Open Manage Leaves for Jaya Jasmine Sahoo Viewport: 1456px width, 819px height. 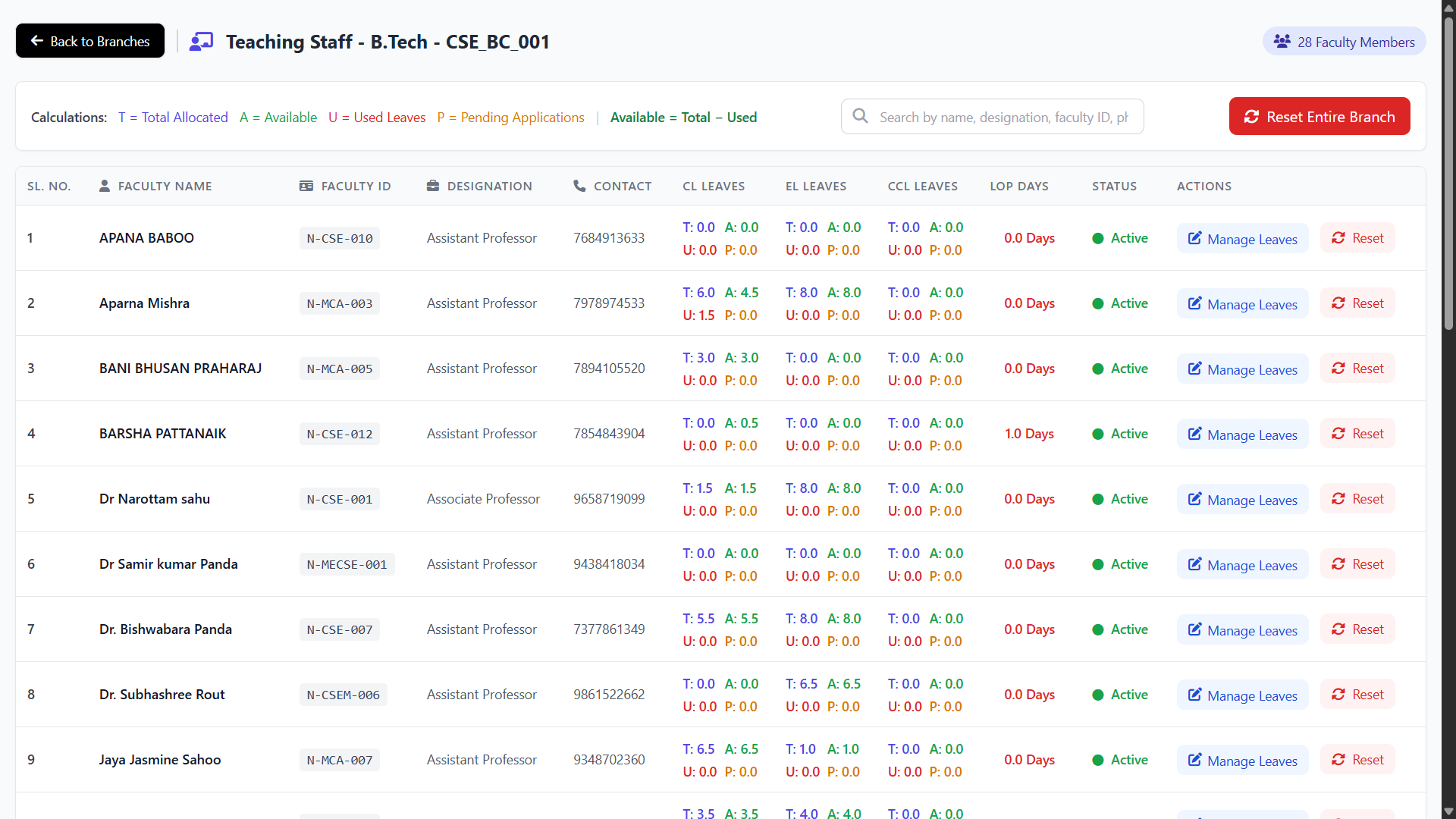(x=1242, y=760)
